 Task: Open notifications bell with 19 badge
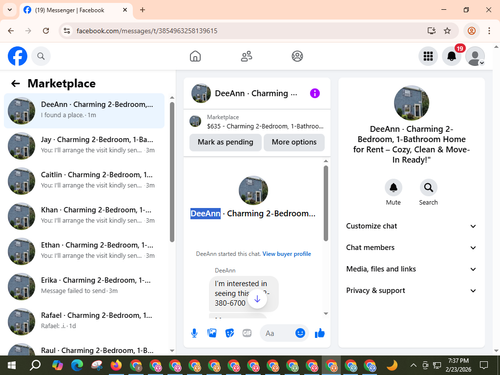(x=452, y=56)
